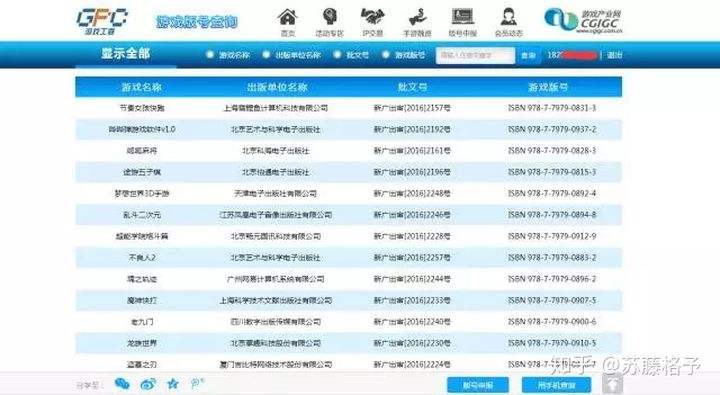Click ISBN 978-7-7979-0883-2 cell
This screenshot has width=720, height=395.
552,258
